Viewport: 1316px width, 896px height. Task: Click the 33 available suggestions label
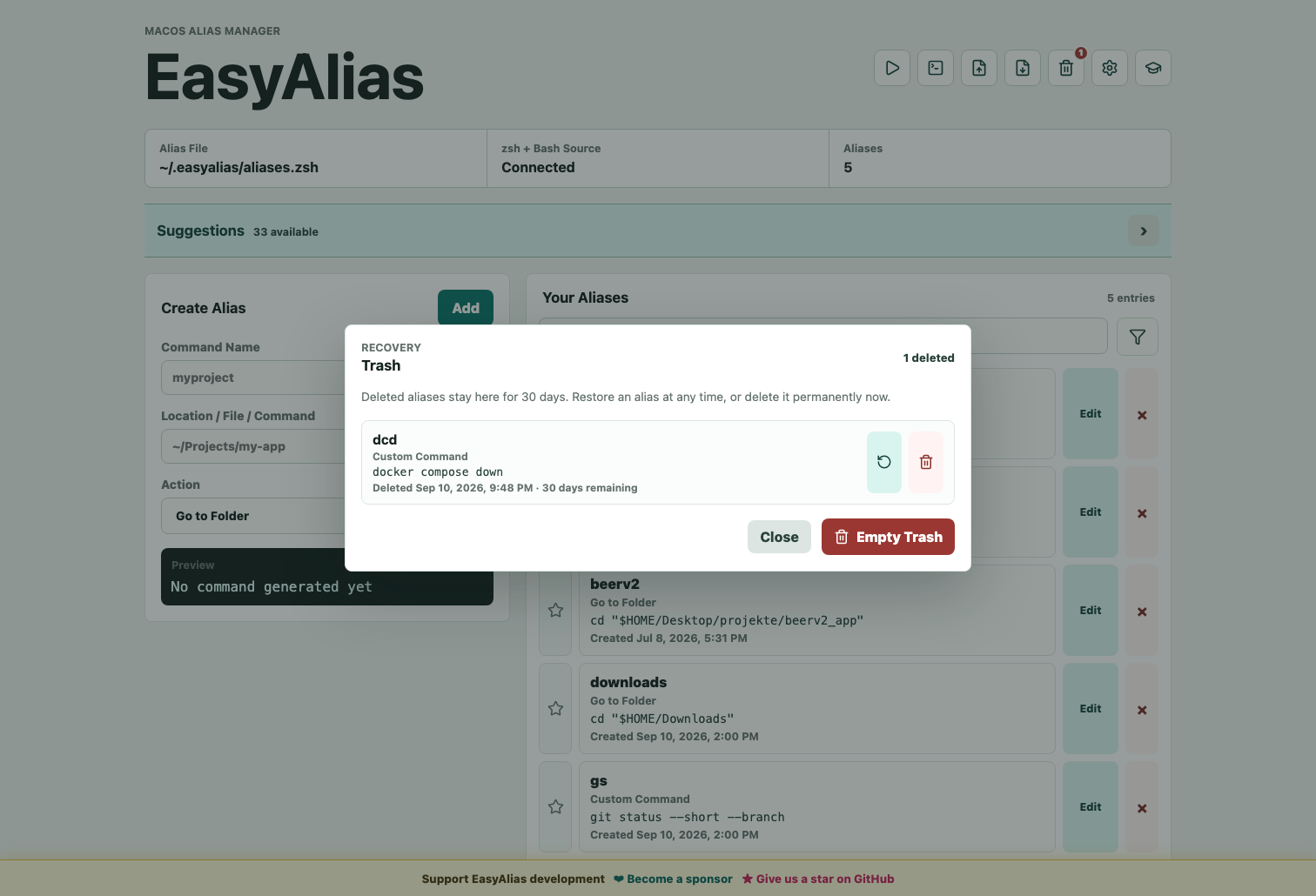[285, 232]
